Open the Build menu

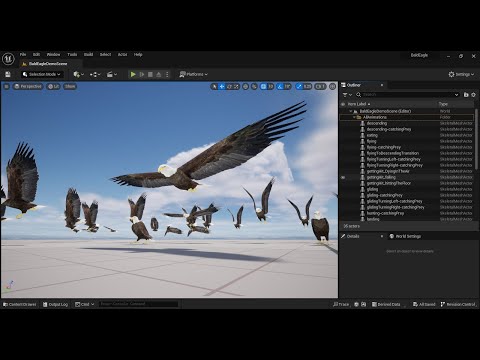tap(88, 54)
